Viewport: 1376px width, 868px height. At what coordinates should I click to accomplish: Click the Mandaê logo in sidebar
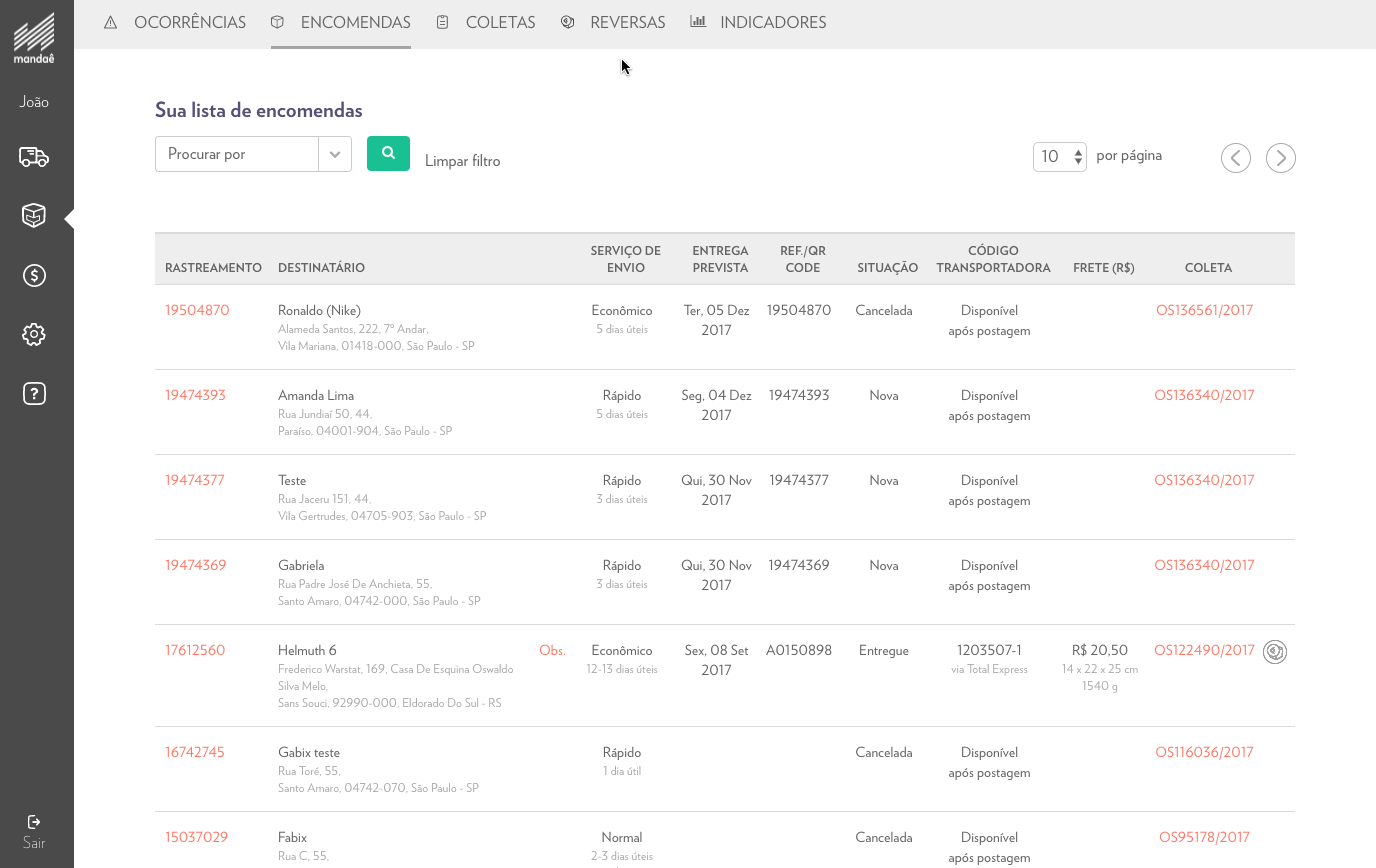point(34,40)
